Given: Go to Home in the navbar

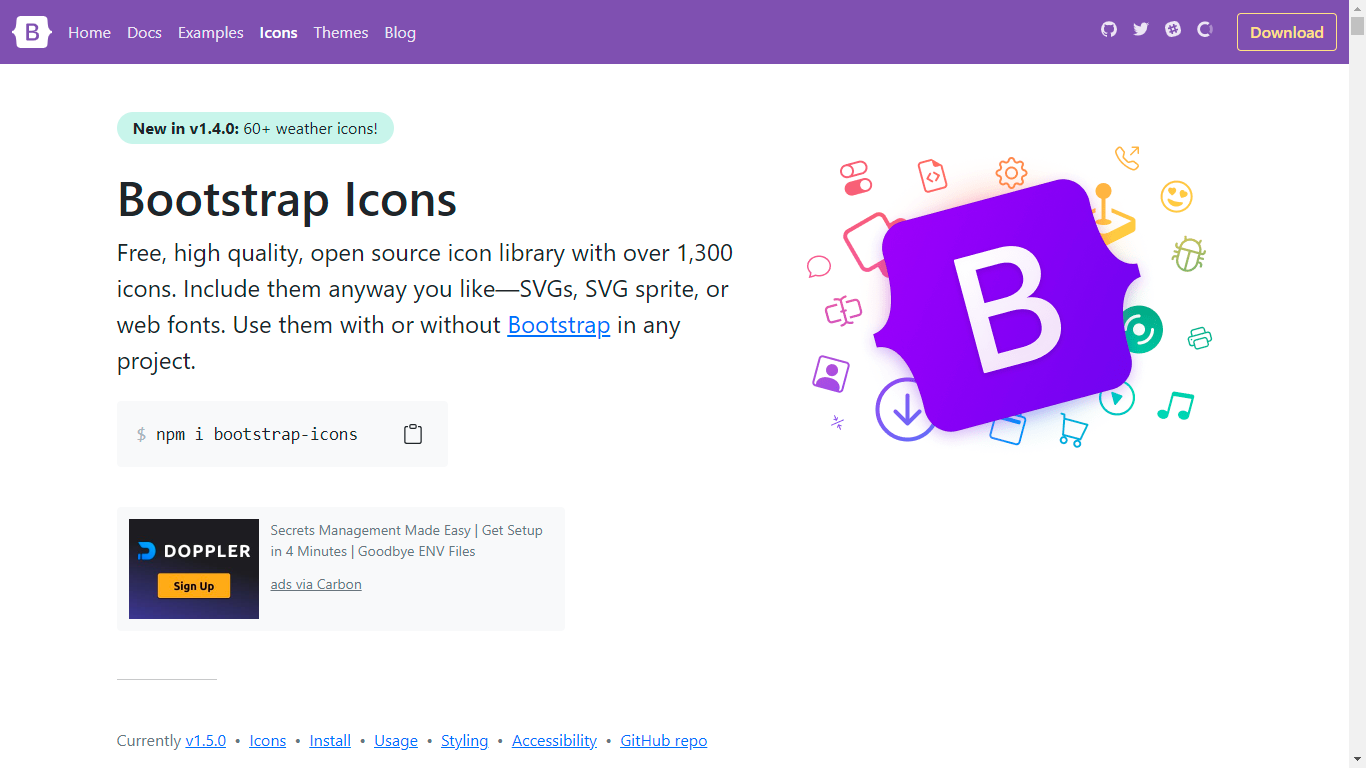Looking at the screenshot, I should (x=89, y=32).
